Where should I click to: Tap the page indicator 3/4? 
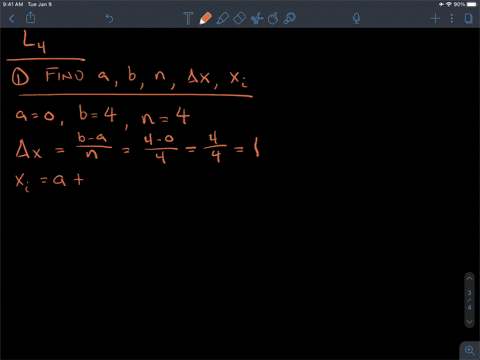coord(469,300)
